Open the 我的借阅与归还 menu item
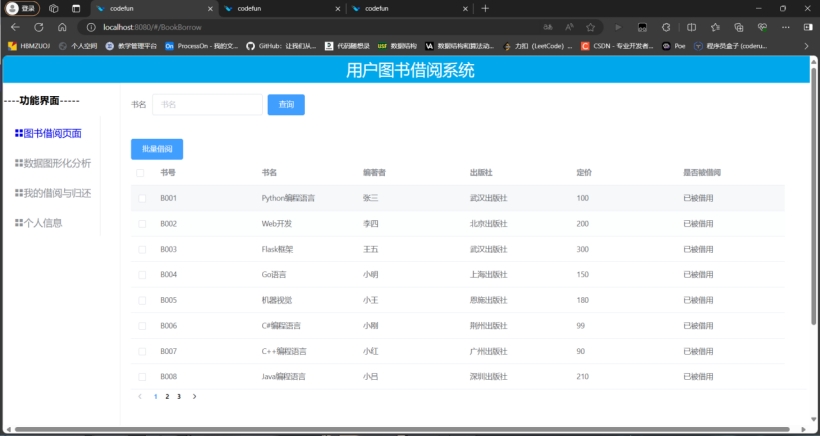This screenshot has height=436, width=821. click(57, 193)
